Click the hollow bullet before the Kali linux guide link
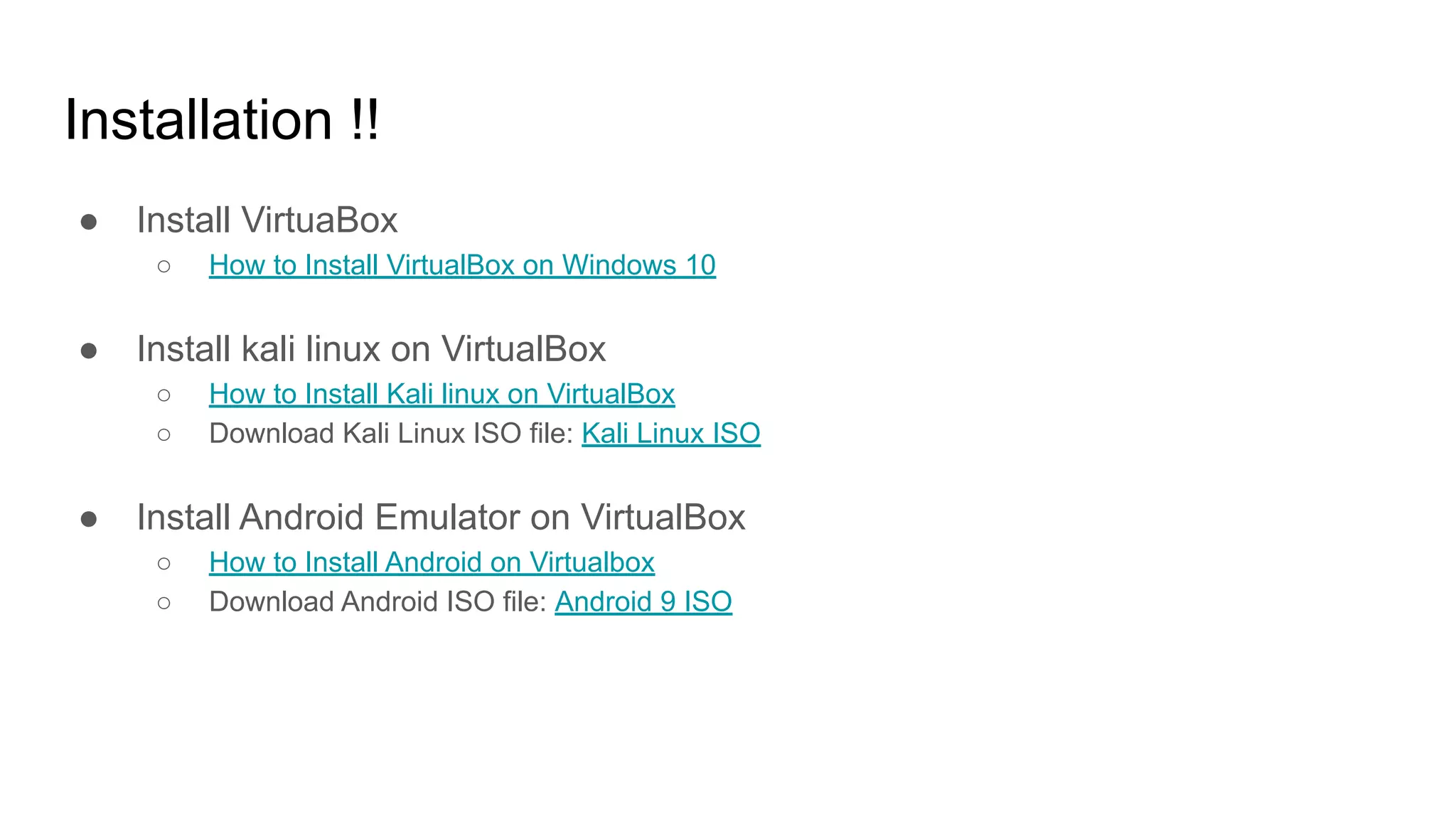Image resolution: width=1456 pixels, height=819 pixels. coord(164,395)
